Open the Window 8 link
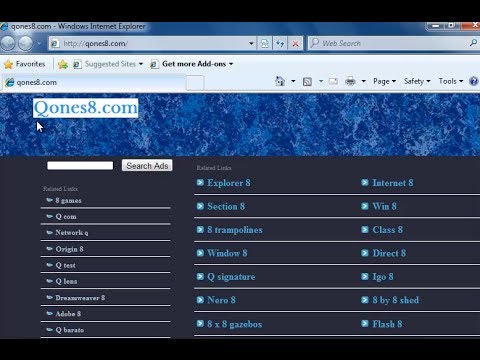Screen dimensions: 480x360 tap(227, 253)
